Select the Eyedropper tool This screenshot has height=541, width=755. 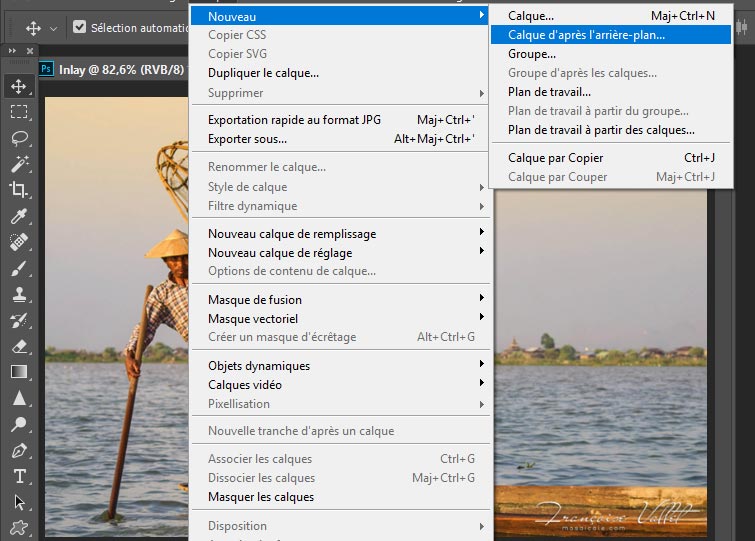pyautogui.click(x=19, y=216)
